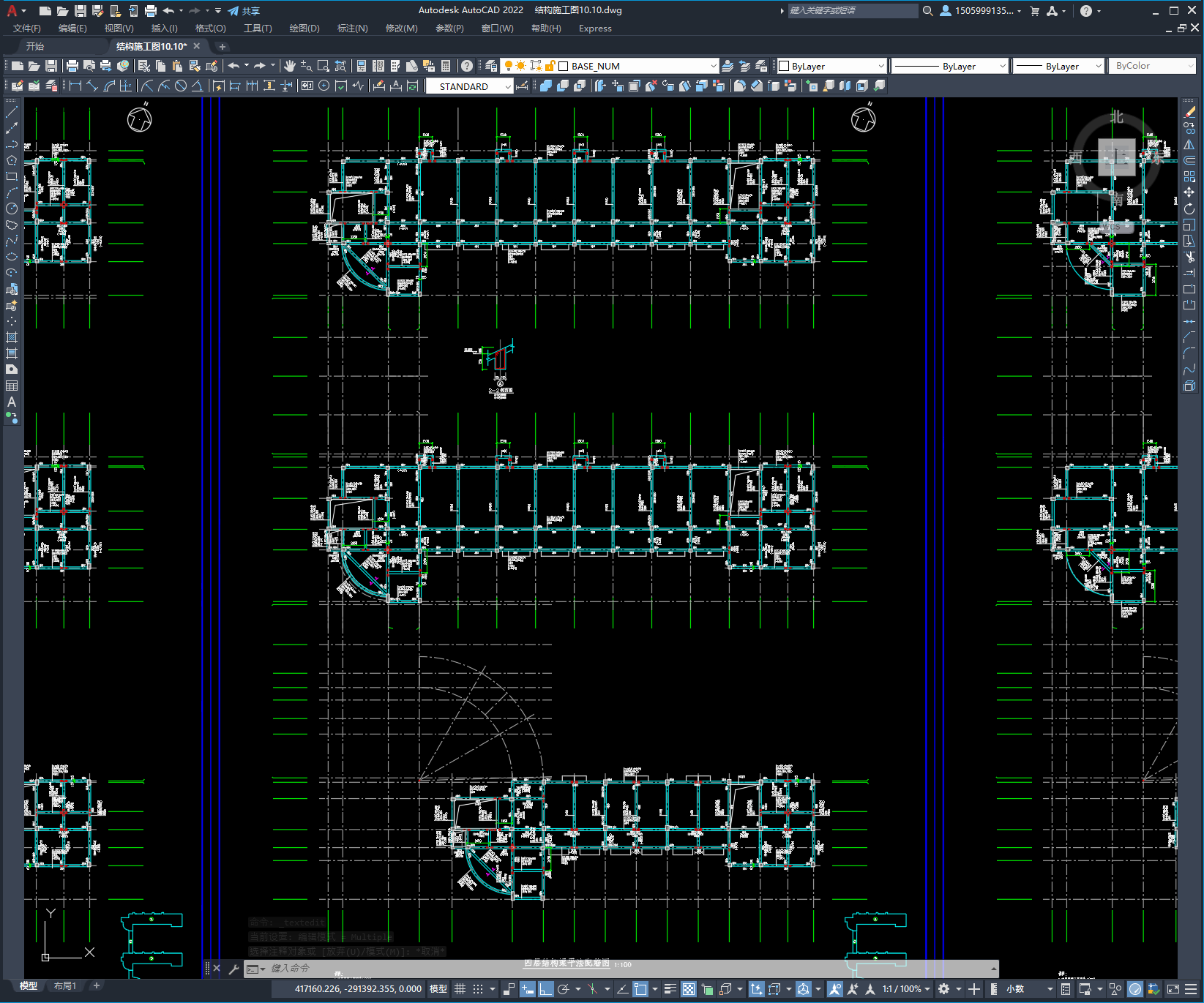Select the Hatch draw tool
Viewport: 1204px width, 1003px height.
pyautogui.click(x=12, y=337)
